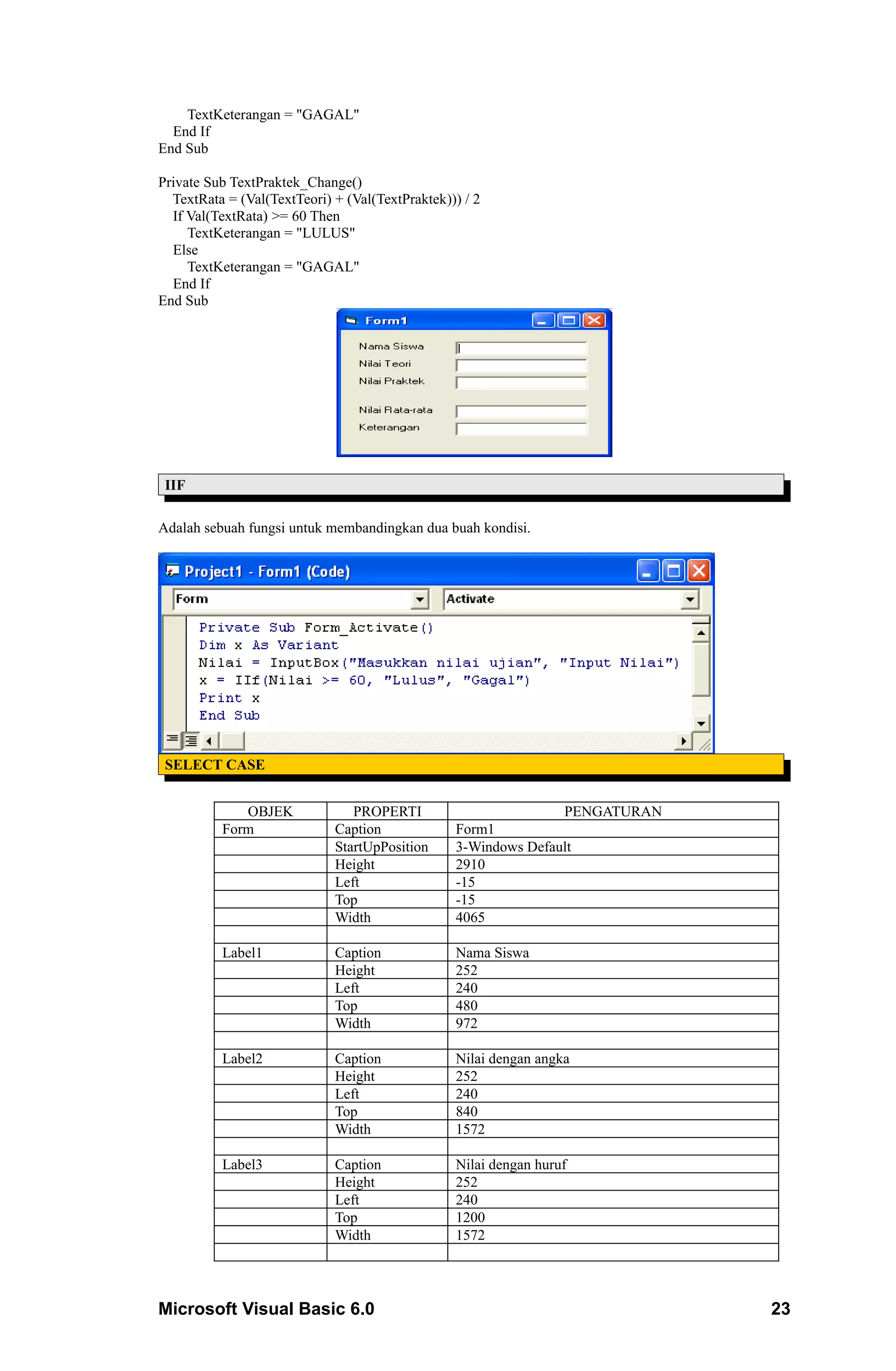This screenshot has width=896, height=1371.
Task: Click the Nilai Rata-rata text box
Action: (521, 411)
